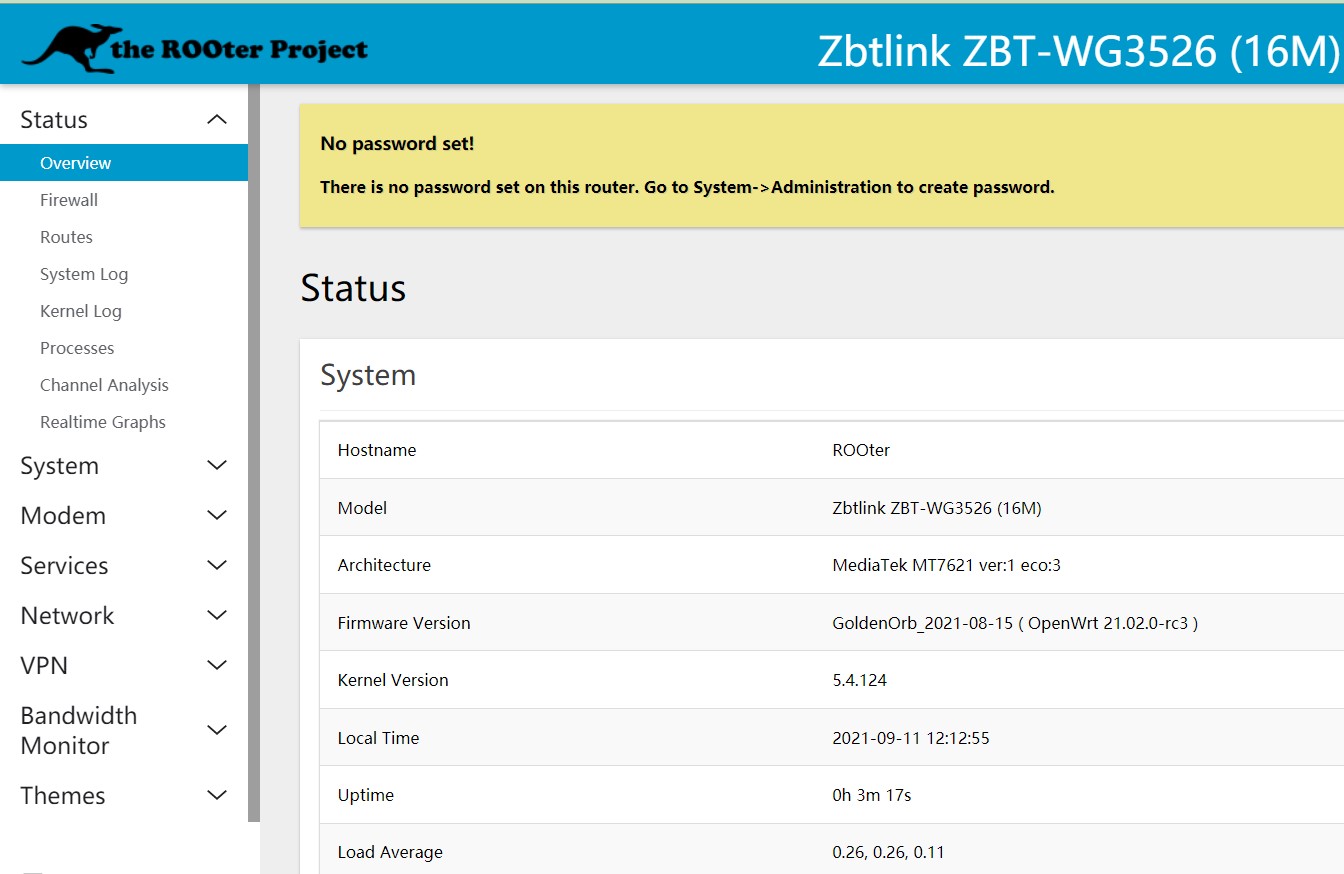Viewport: 1344px width, 874px height.
Task: Click the Themes sidebar heading
Action: pos(63,796)
